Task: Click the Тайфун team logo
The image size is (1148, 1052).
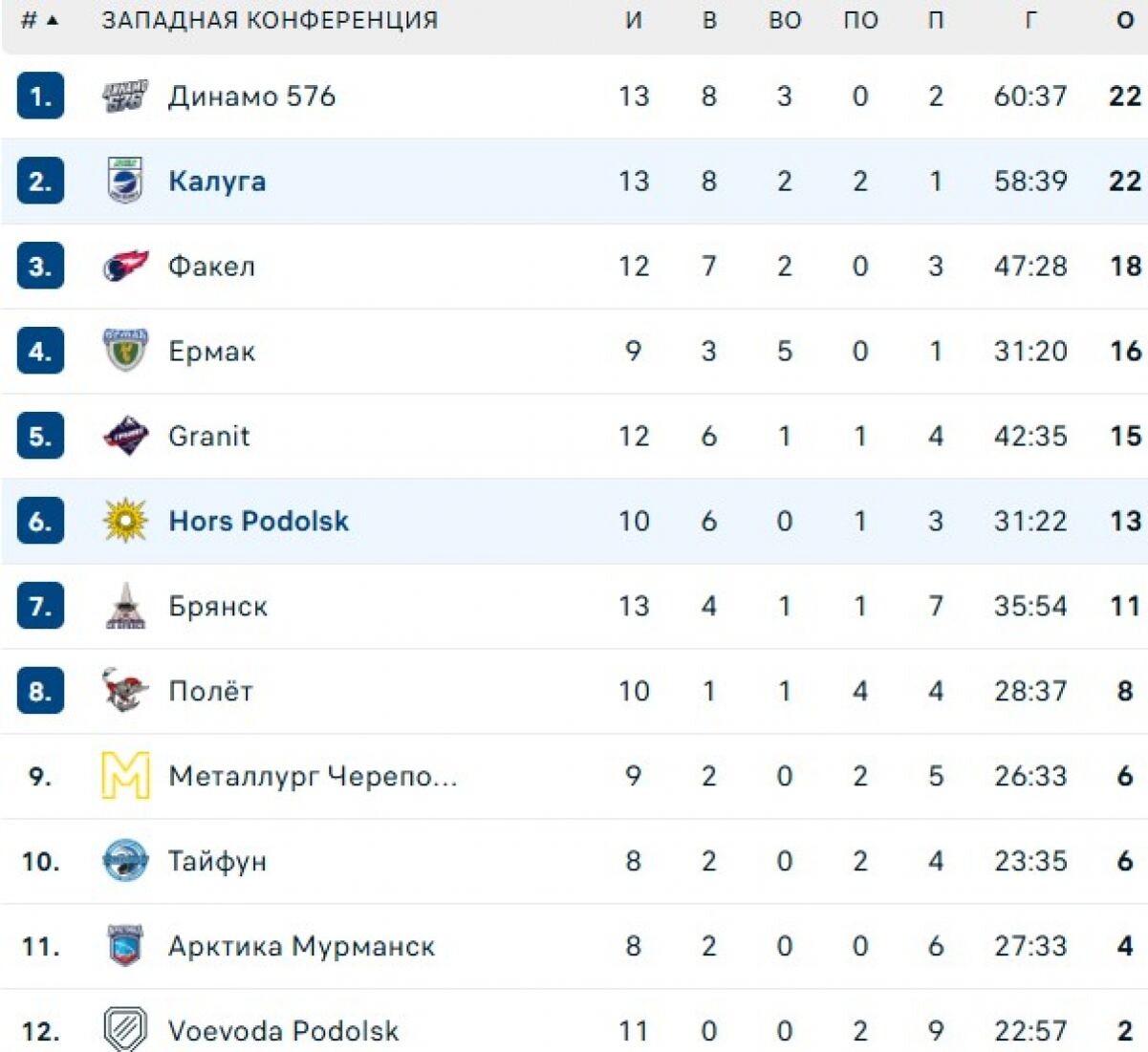Action: click(125, 860)
